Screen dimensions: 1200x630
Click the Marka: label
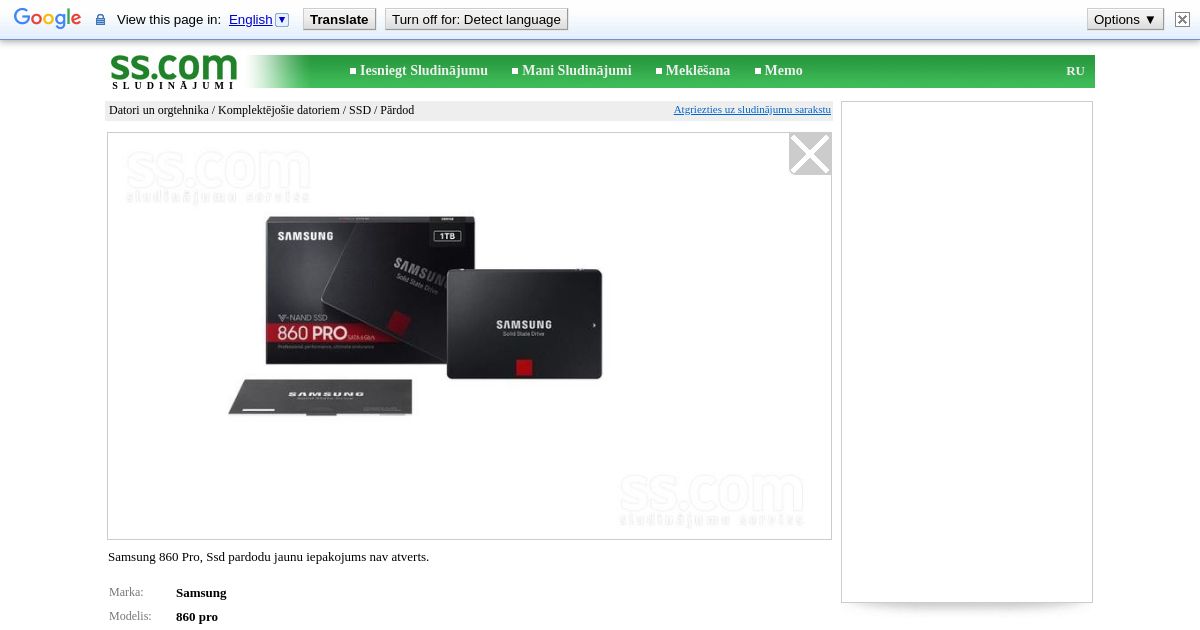(126, 592)
